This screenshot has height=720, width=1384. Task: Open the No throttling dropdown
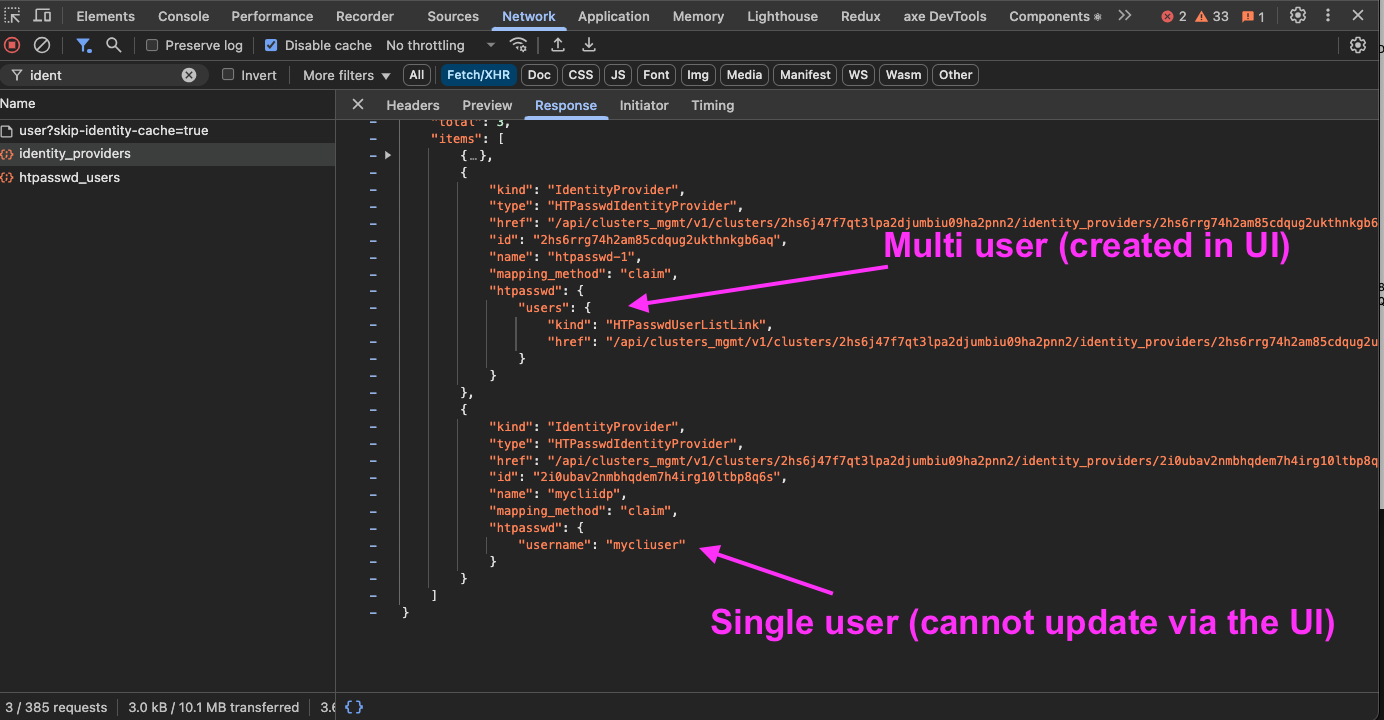tap(440, 45)
